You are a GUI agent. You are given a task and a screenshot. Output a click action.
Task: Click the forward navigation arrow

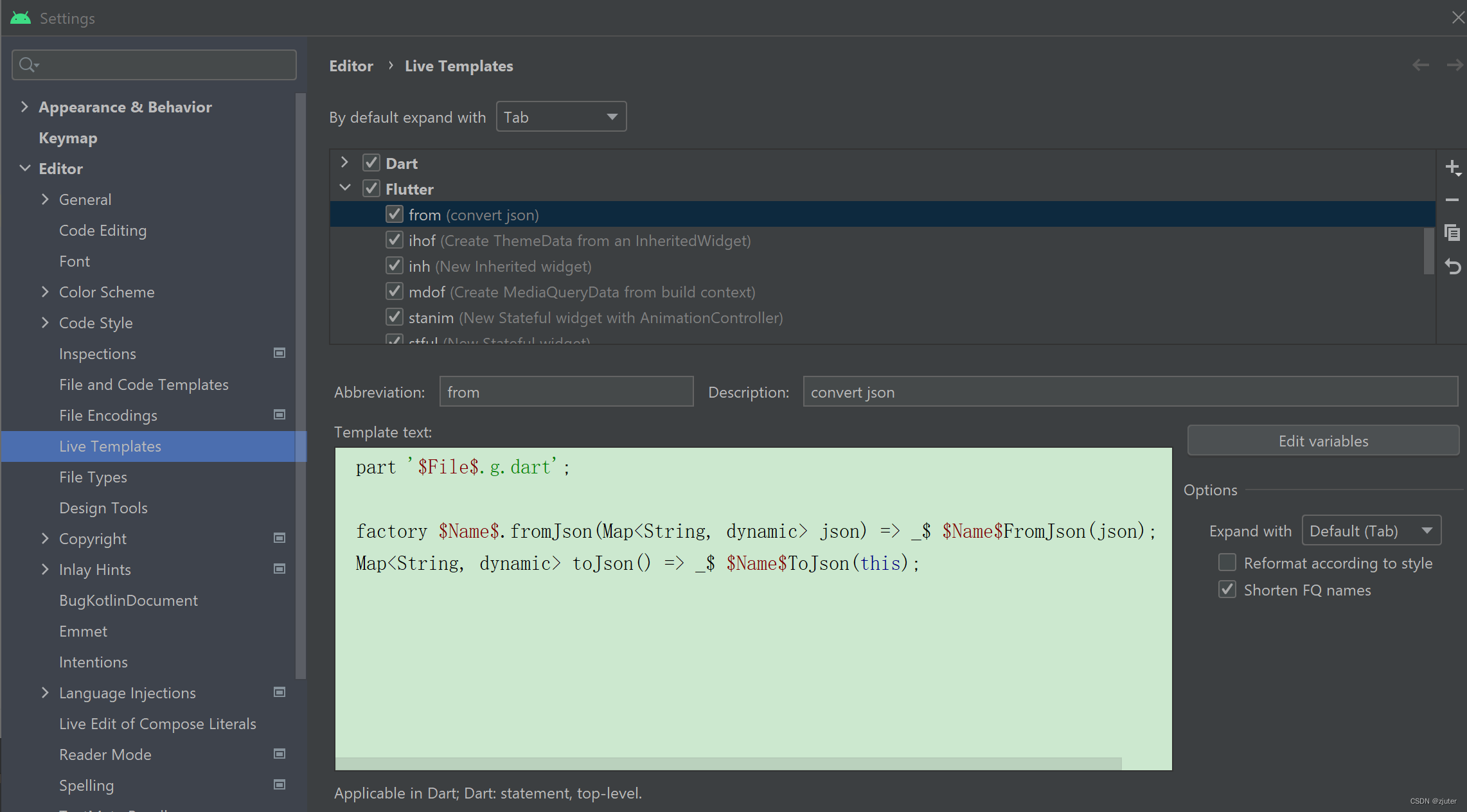[x=1454, y=65]
